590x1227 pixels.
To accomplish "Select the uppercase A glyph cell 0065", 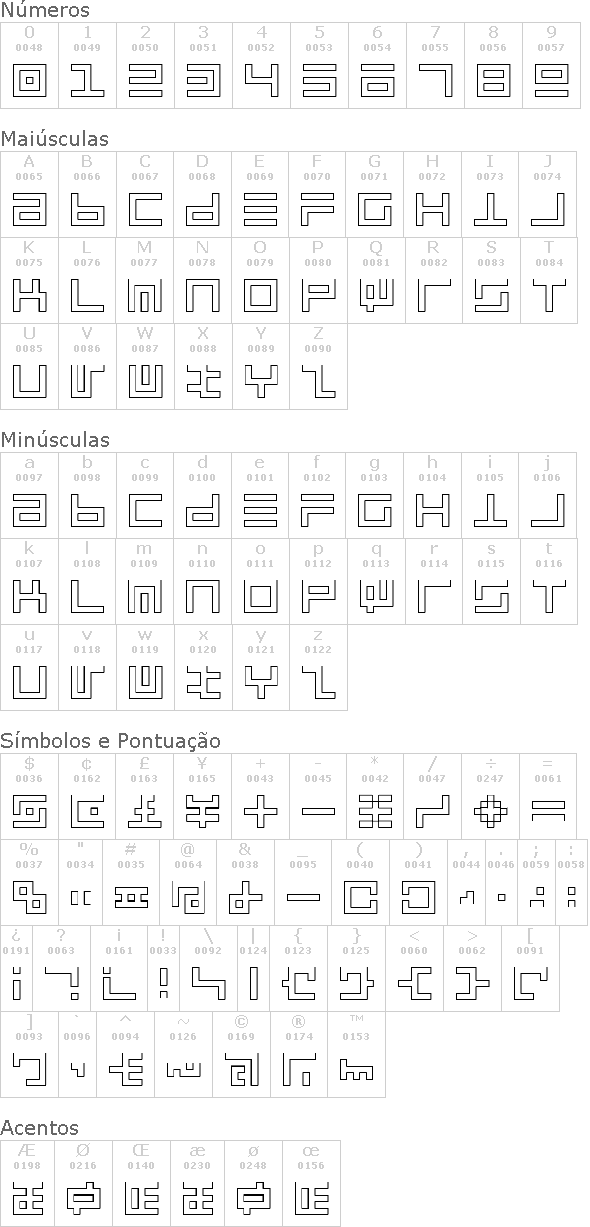I will click(x=29, y=194).
